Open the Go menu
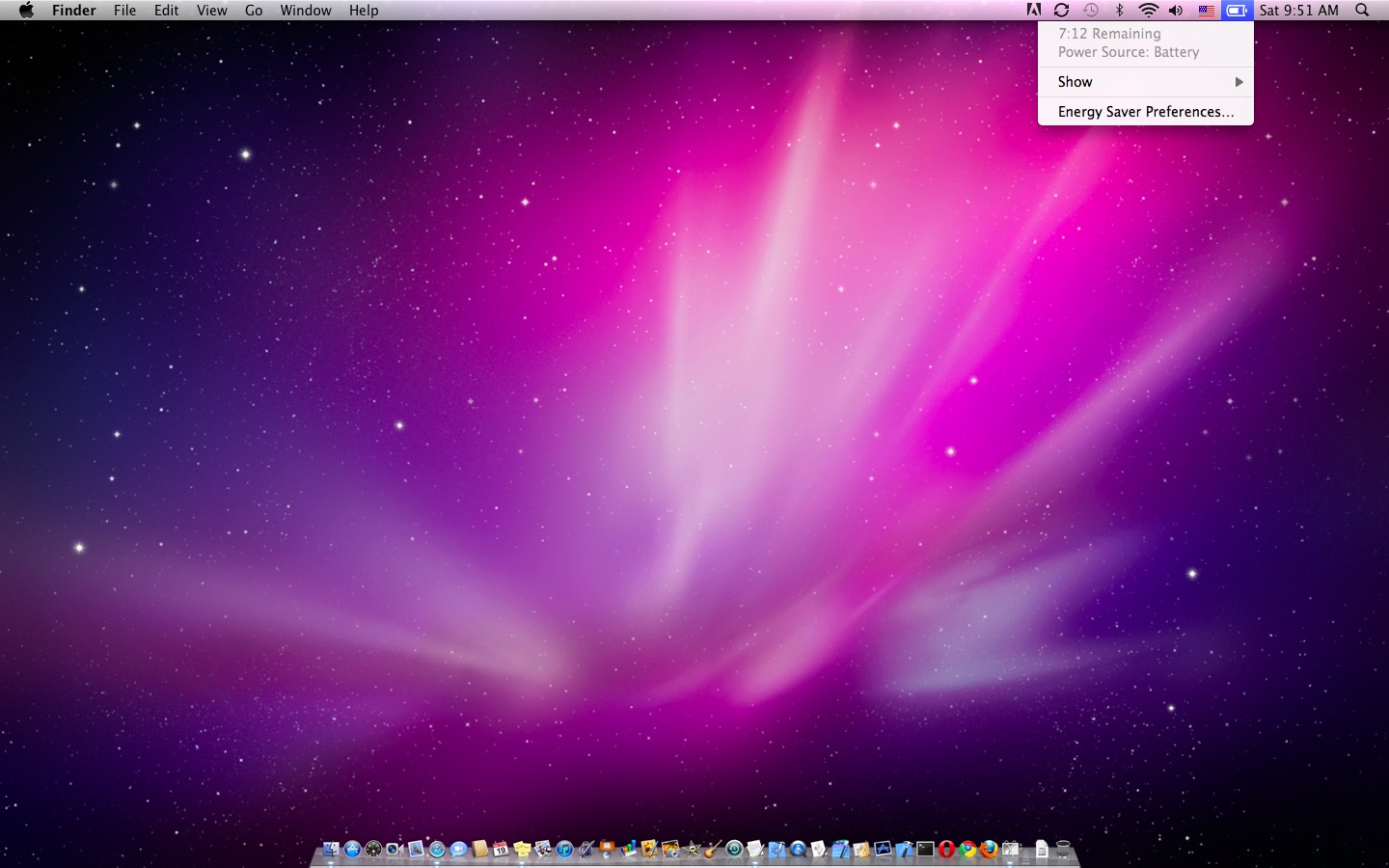The image size is (1389, 868). [254, 10]
